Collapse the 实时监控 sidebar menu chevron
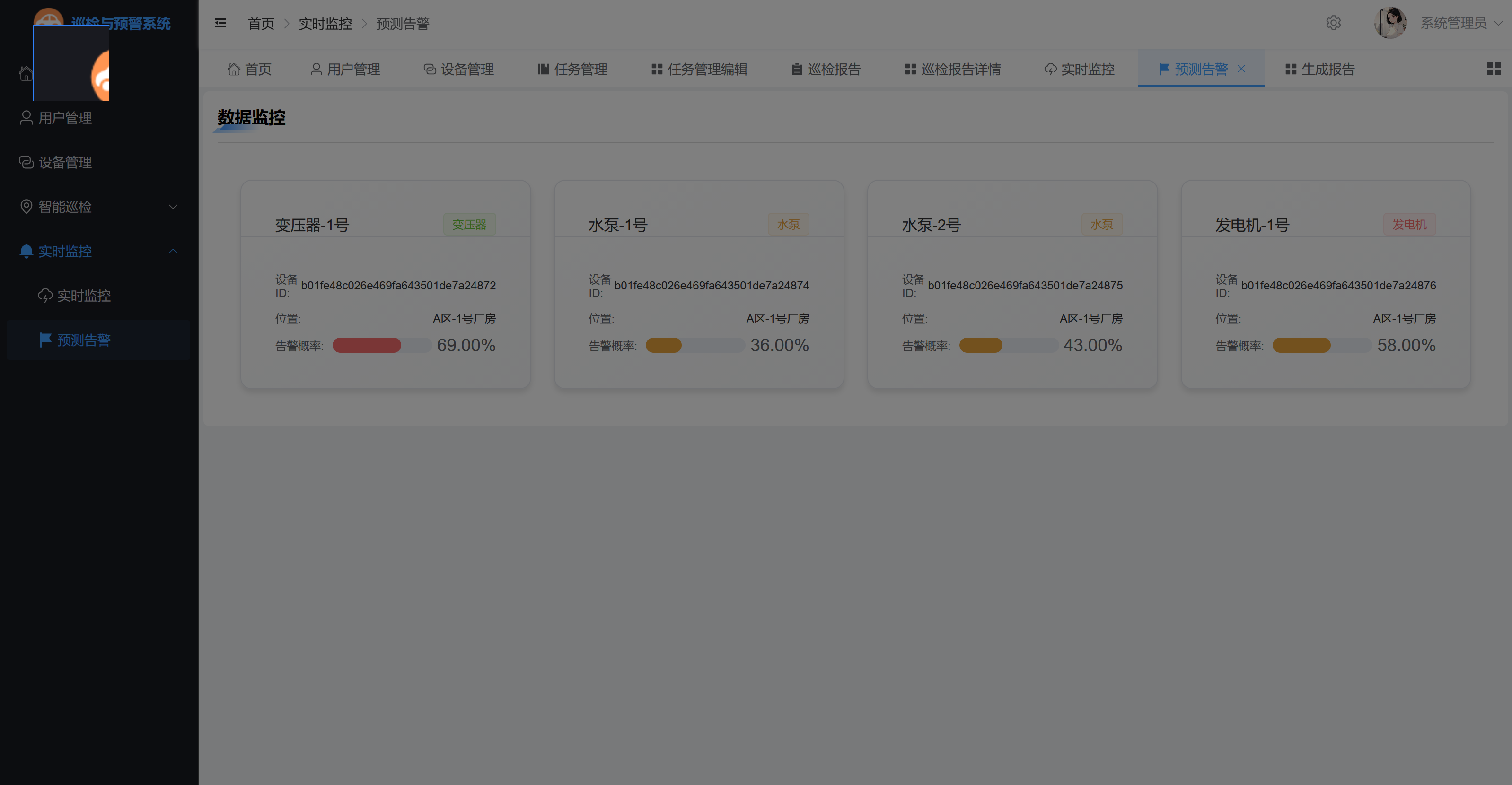This screenshot has height=785, width=1512. (x=173, y=251)
